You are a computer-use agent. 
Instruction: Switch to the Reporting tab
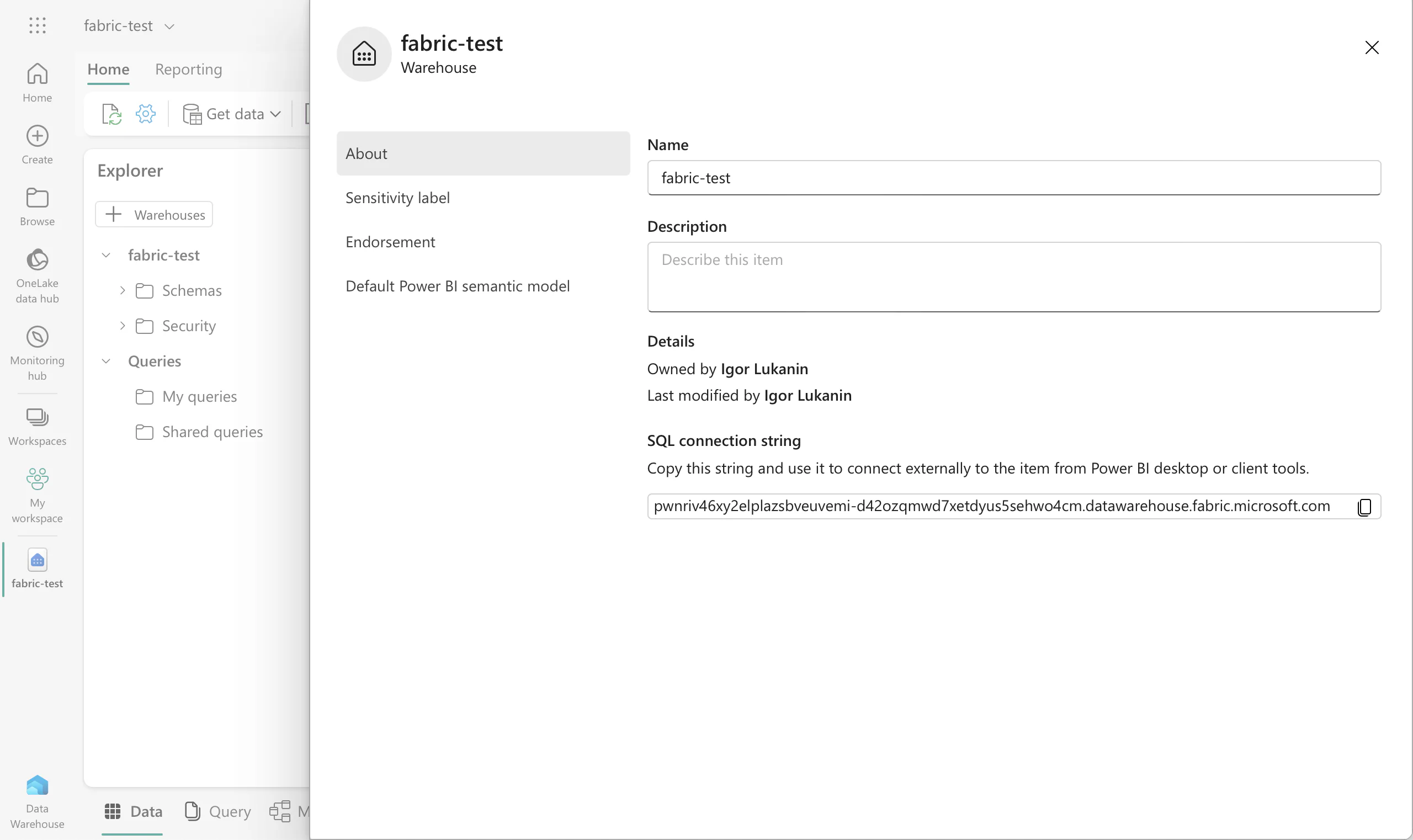(x=189, y=69)
